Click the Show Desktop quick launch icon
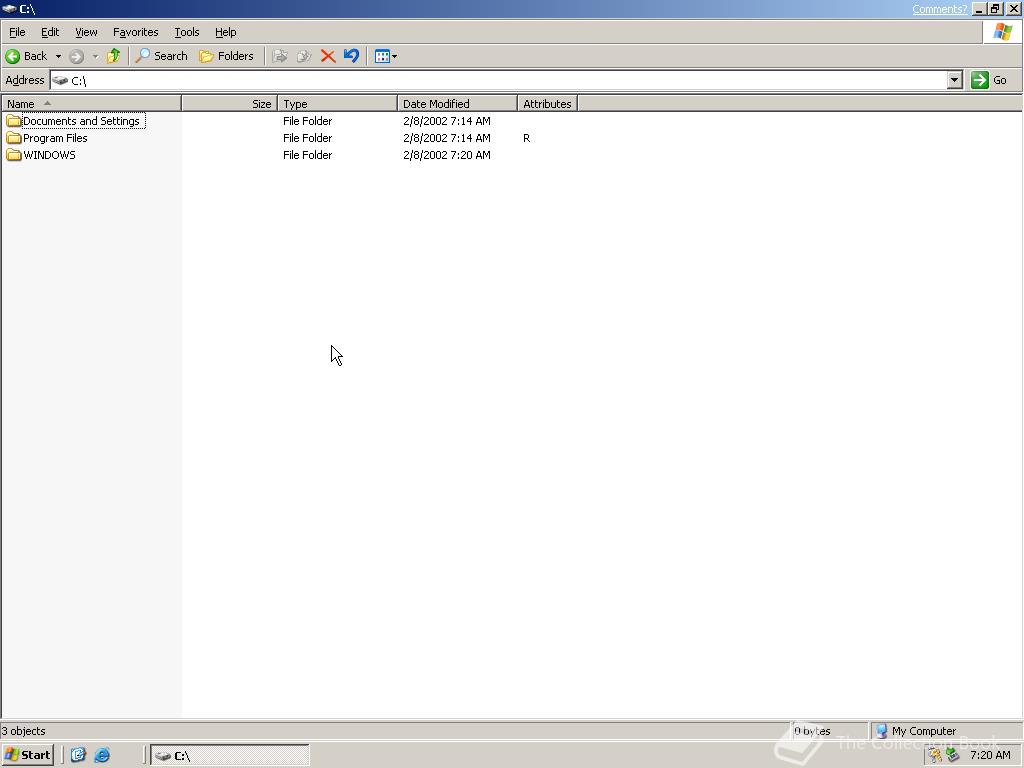Image resolution: width=1024 pixels, height=768 pixels. 78,755
